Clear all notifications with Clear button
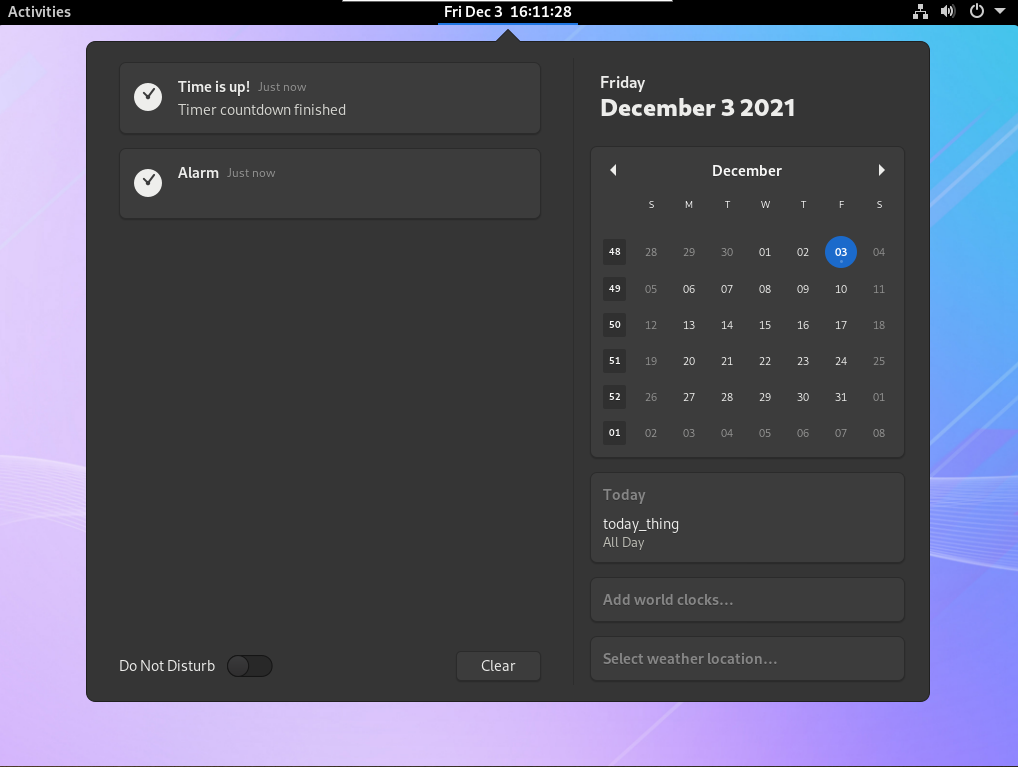 pyautogui.click(x=498, y=666)
